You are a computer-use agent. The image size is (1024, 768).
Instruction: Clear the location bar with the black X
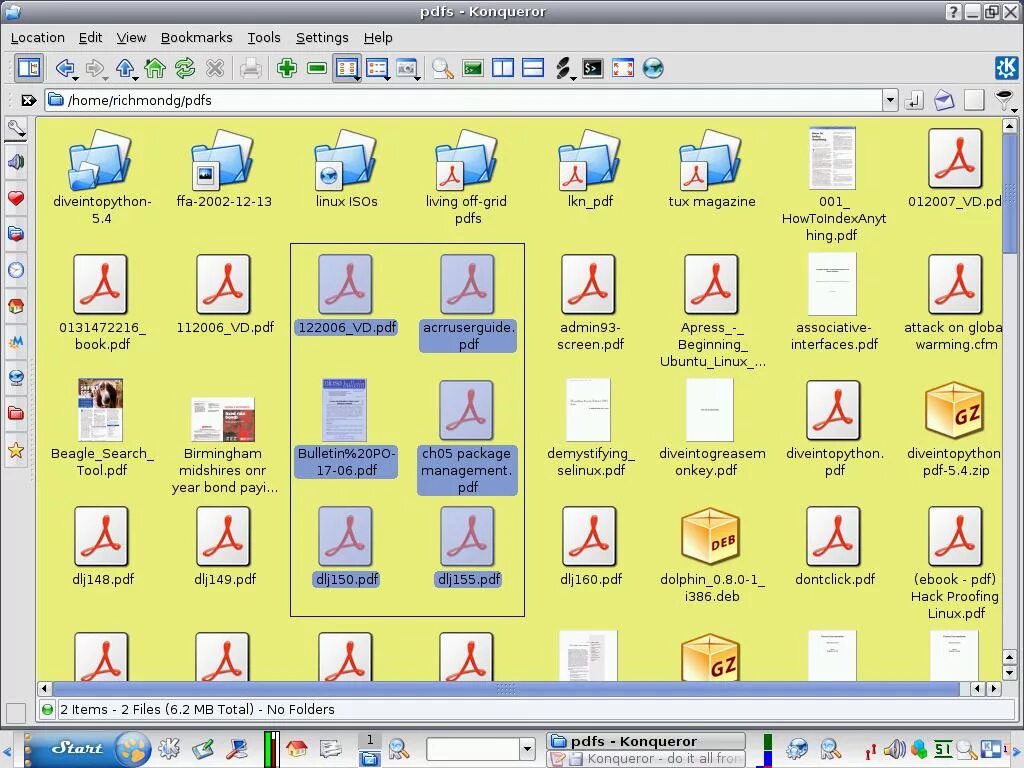coord(28,100)
